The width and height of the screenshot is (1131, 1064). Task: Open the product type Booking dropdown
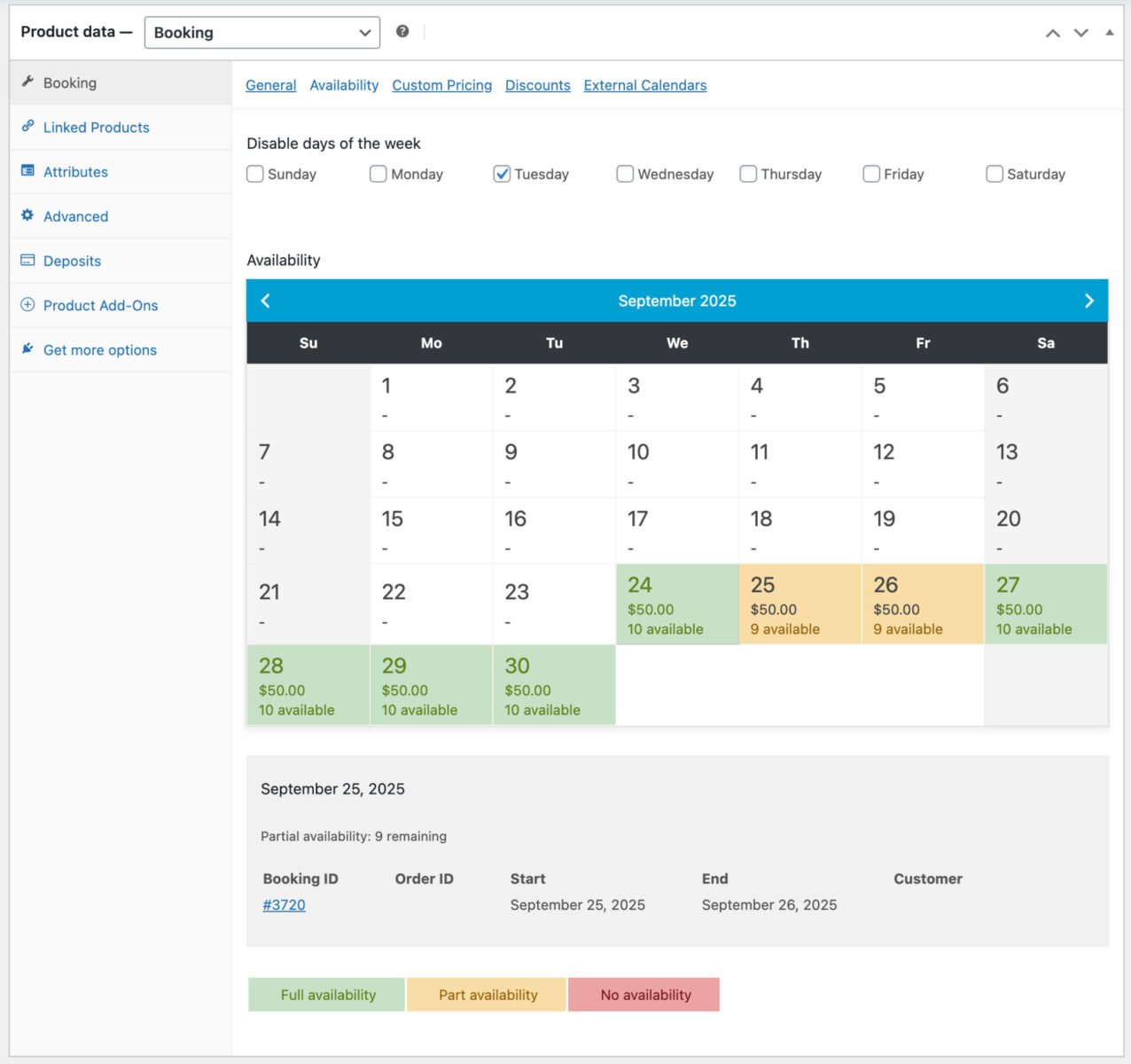click(262, 33)
